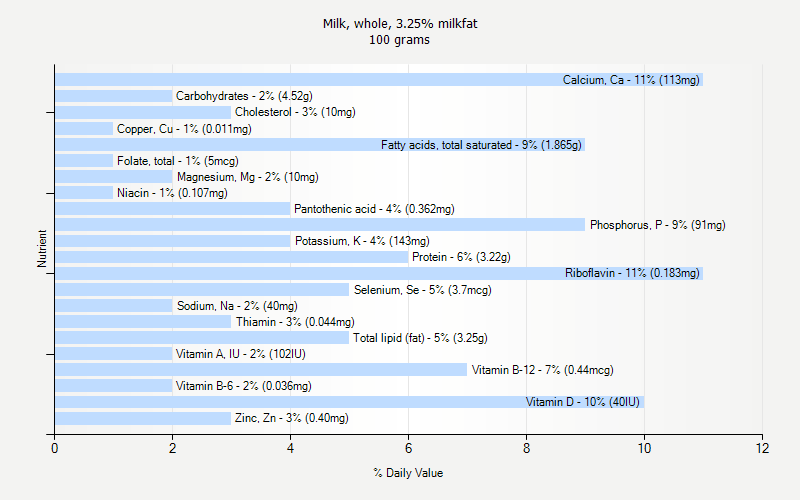Select 'Vitamin B-12 - 7% (0.44mcg)' label
The height and width of the screenshot is (500, 800).
(x=542, y=370)
